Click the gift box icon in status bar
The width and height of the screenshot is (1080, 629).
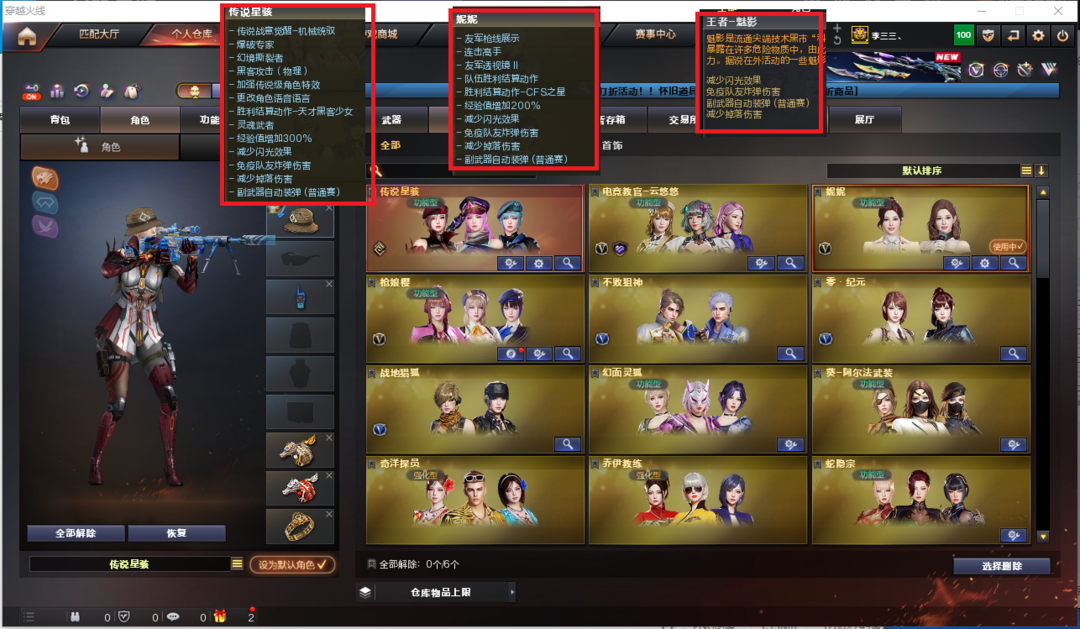[x=220, y=617]
